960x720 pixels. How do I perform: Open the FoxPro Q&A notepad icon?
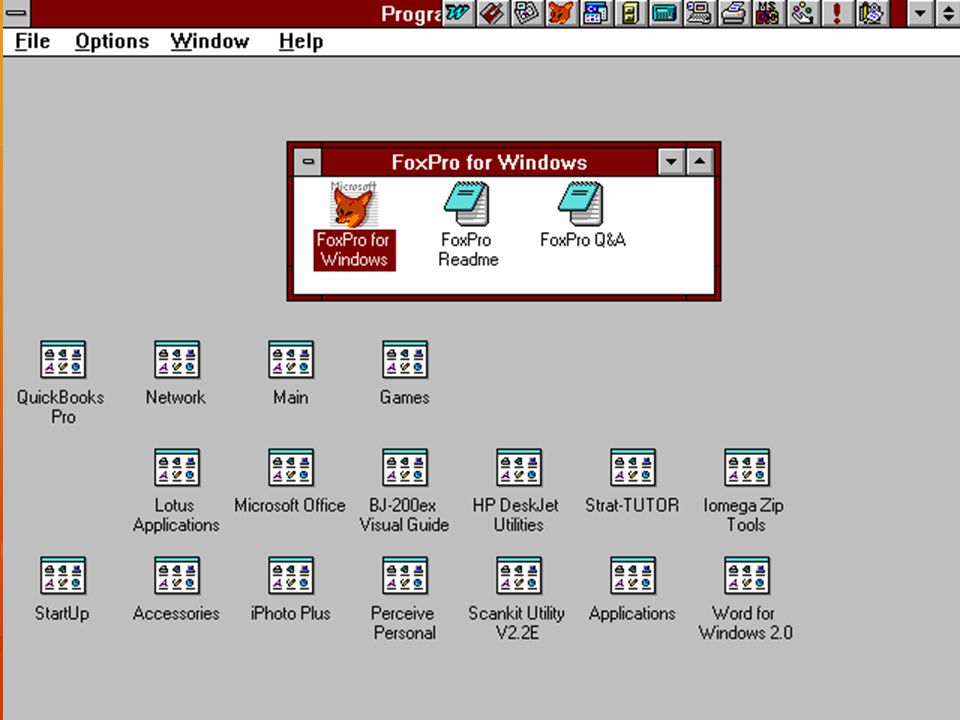click(581, 204)
